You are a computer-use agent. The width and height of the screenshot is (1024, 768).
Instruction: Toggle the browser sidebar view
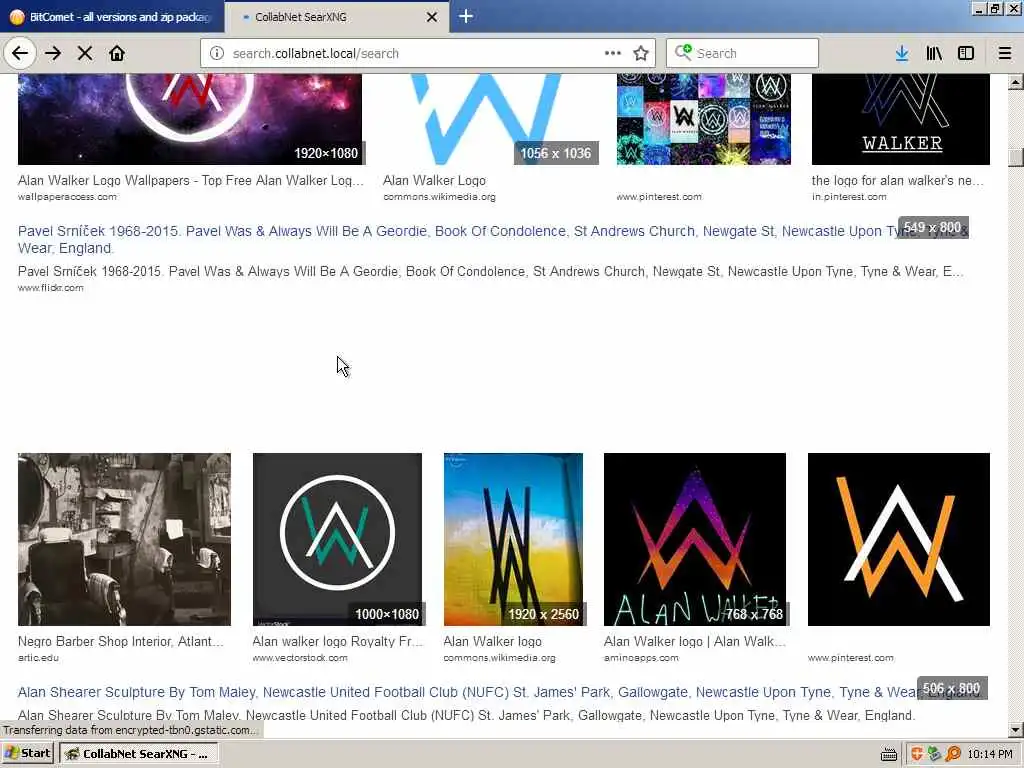point(966,54)
